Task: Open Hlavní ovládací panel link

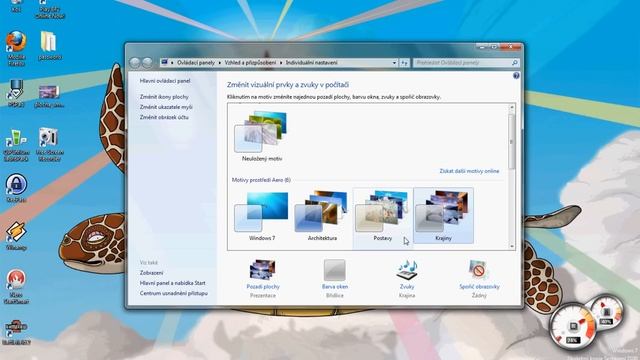Action: coord(165,81)
